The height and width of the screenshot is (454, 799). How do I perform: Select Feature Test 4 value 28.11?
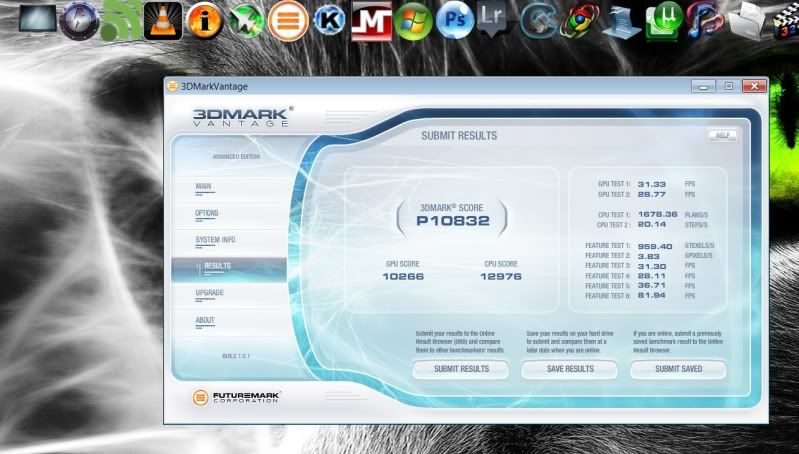coord(651,276)
